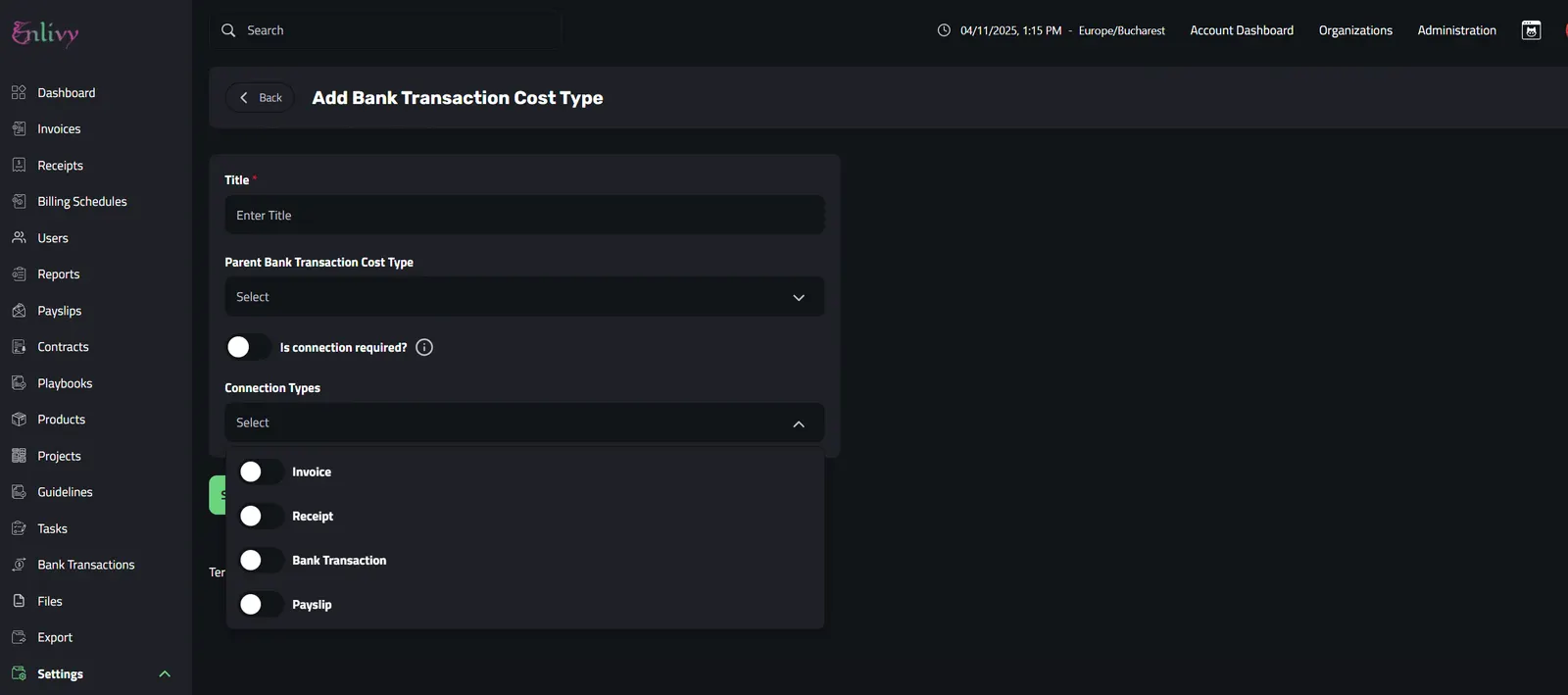Enable the Receipt connection type toggle
Screen dimensions: 1568x695
[x=261, y=516]
